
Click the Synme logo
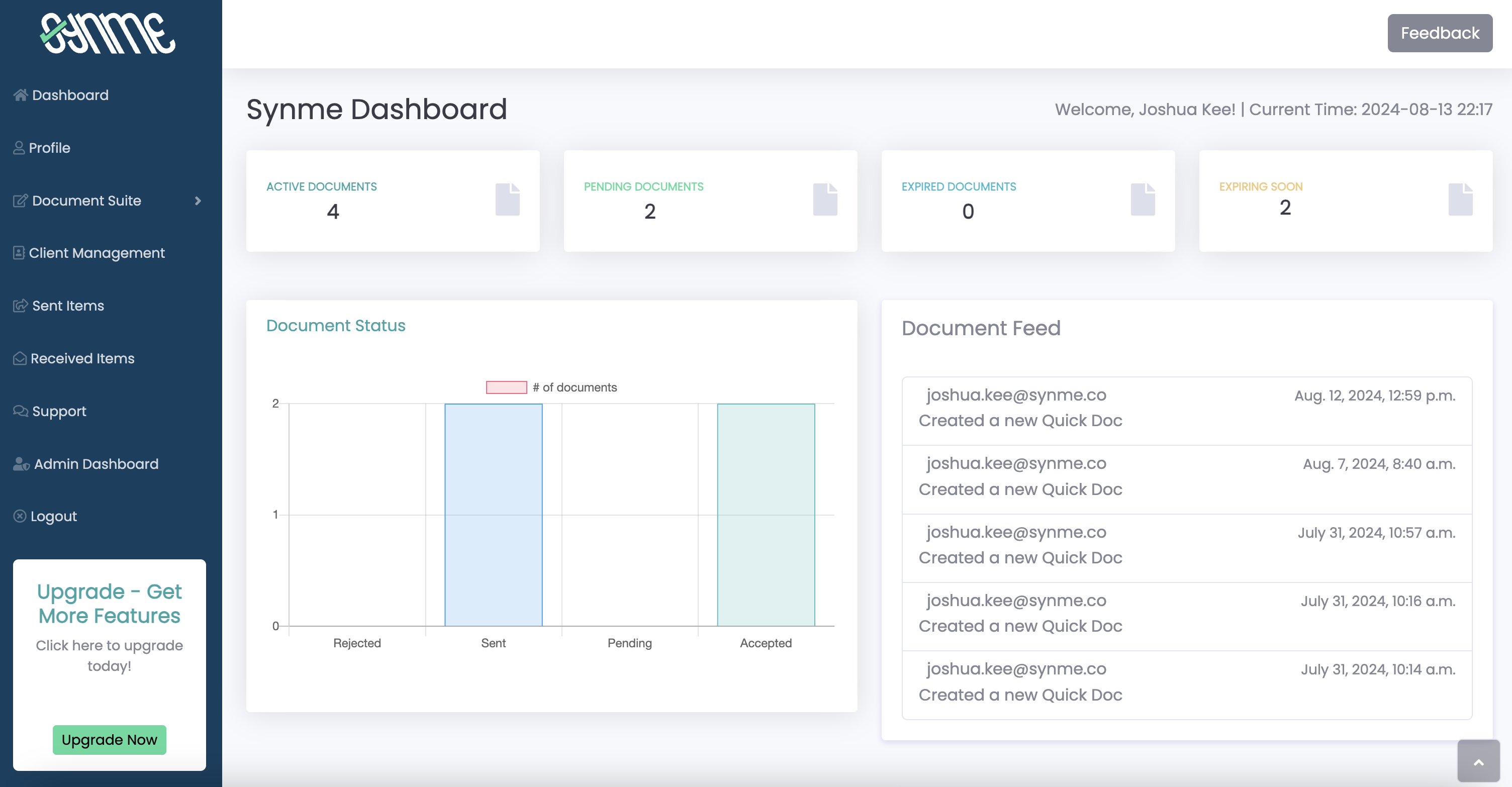[x=108, y=34]
